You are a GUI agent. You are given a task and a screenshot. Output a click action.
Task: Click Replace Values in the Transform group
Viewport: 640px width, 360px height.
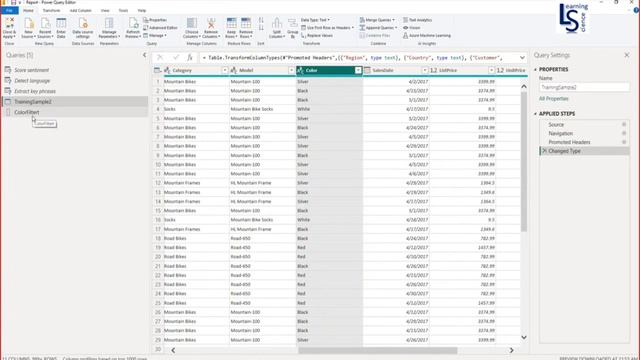[317, 36]
